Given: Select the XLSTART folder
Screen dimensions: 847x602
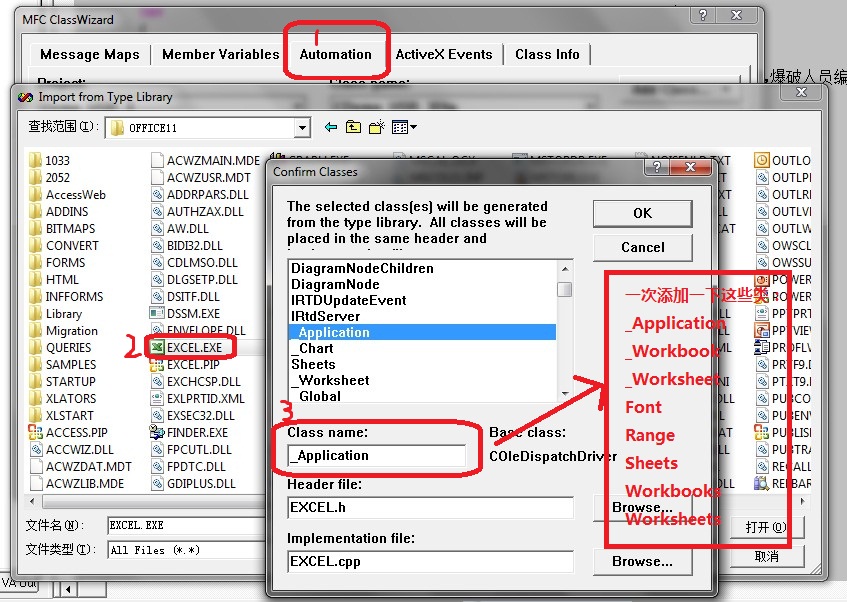Looking at the screenshot, I should coord(62,416).
